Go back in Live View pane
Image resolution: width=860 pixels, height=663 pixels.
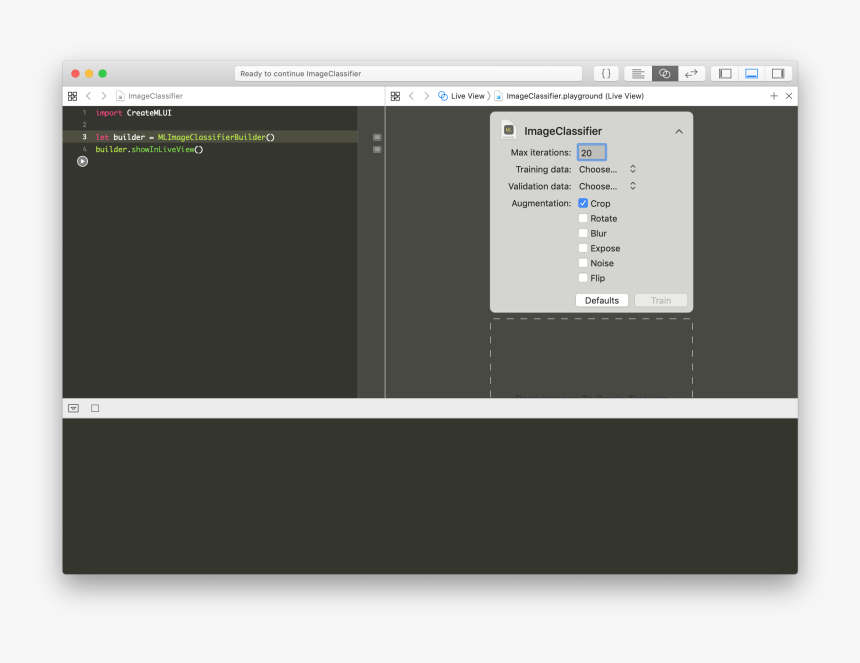[411, 96]
